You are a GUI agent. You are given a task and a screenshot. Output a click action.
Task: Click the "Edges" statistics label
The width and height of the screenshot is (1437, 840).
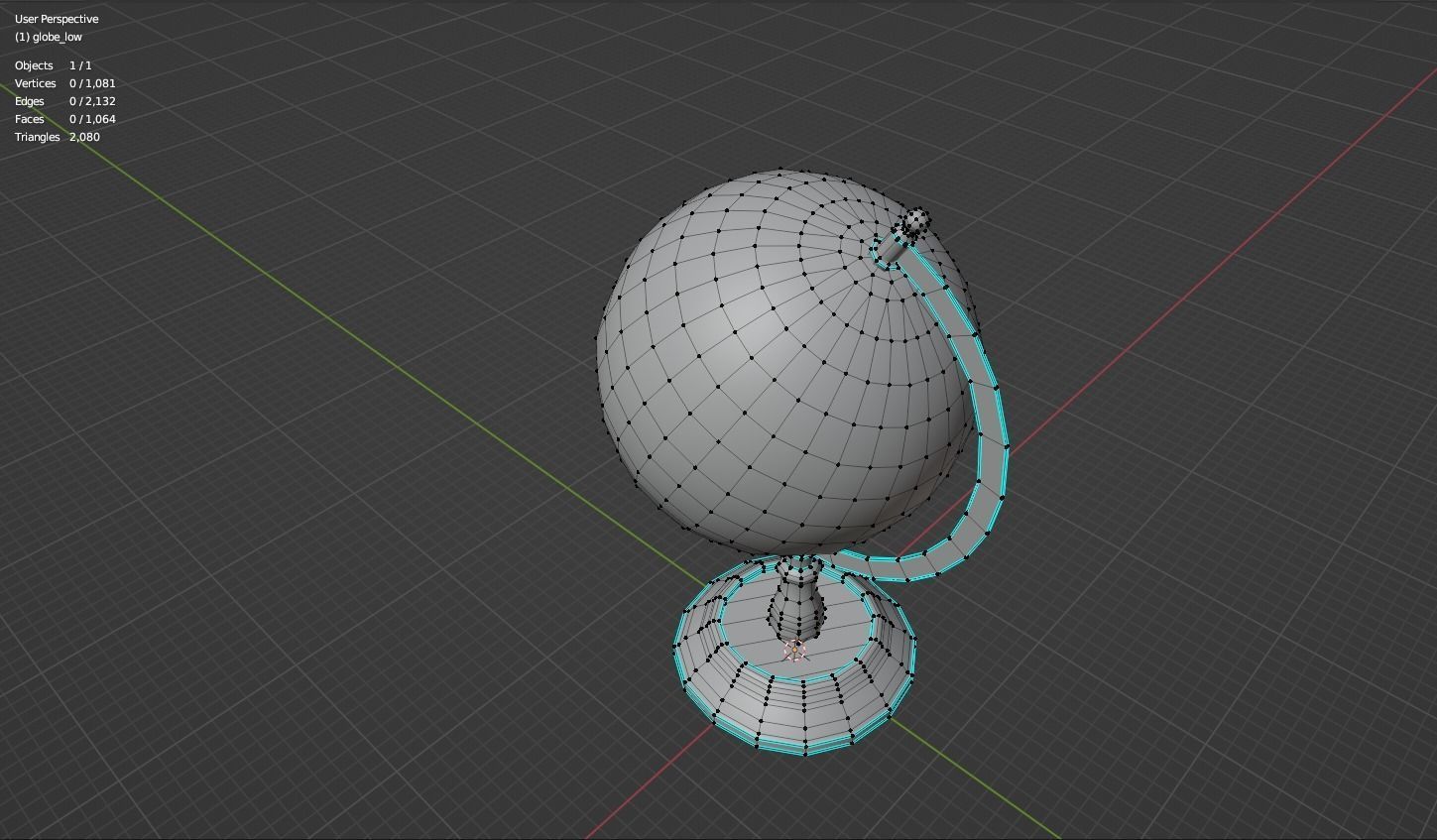point(30,101)
